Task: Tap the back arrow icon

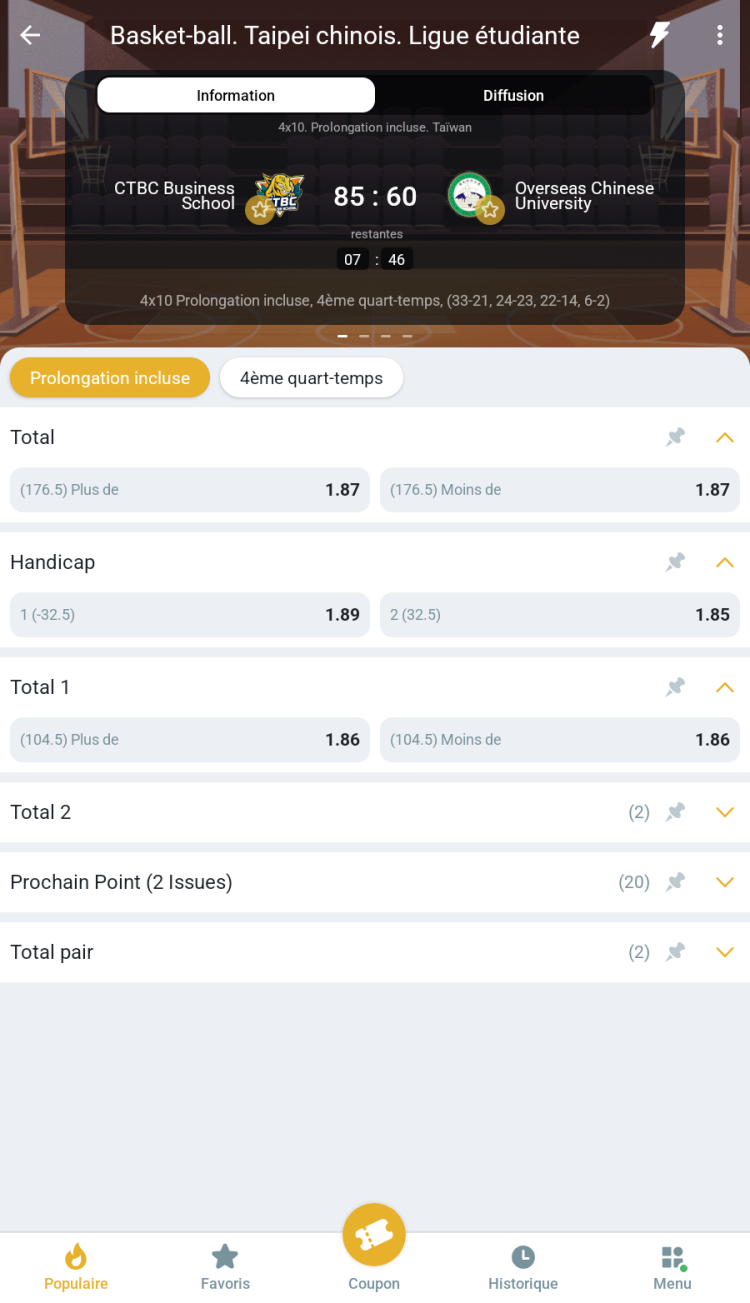Action: [x=30, y=35]
